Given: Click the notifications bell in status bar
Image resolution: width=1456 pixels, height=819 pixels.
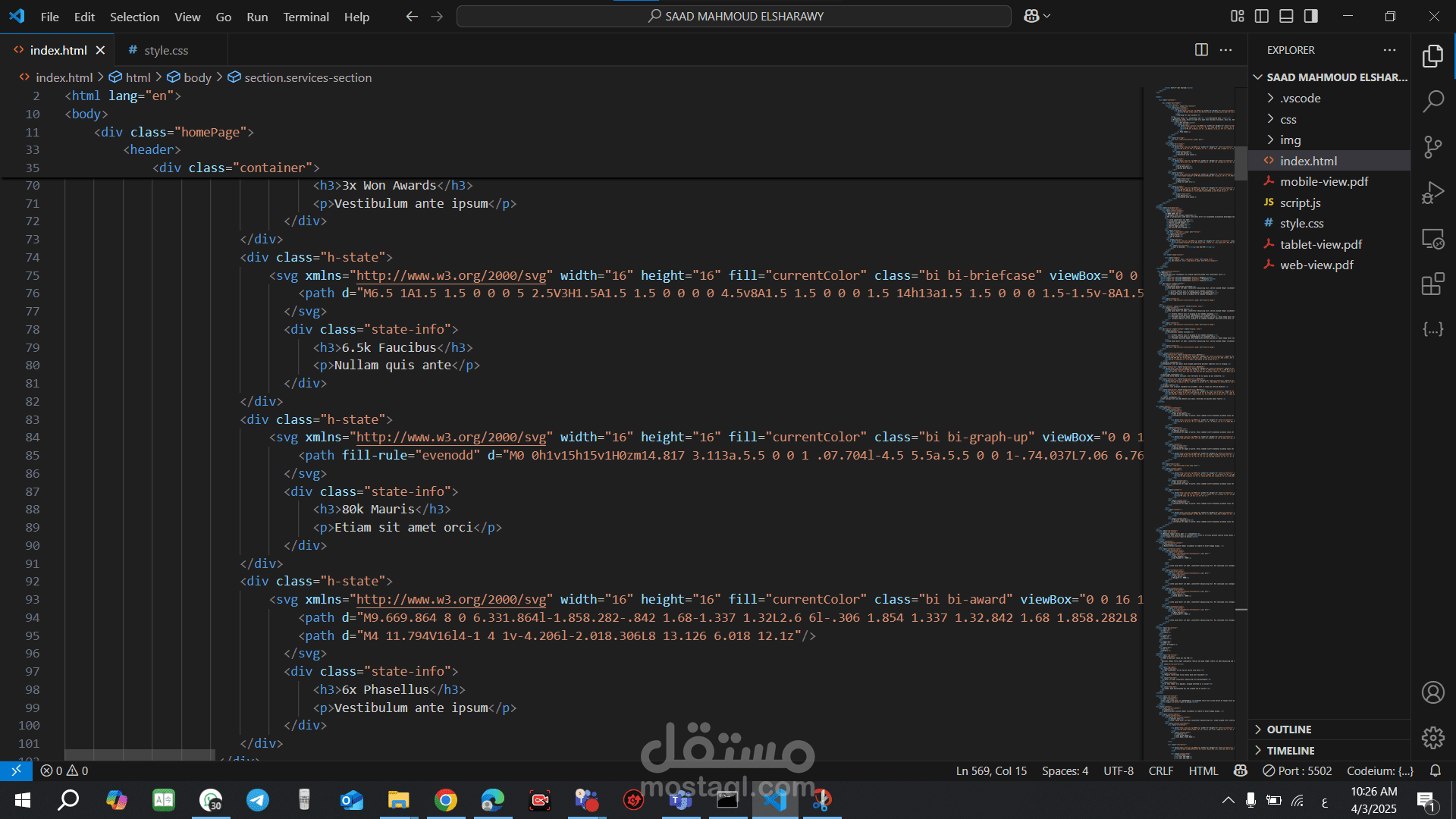Looking at the screenshot, I should tap(1435, 770).
